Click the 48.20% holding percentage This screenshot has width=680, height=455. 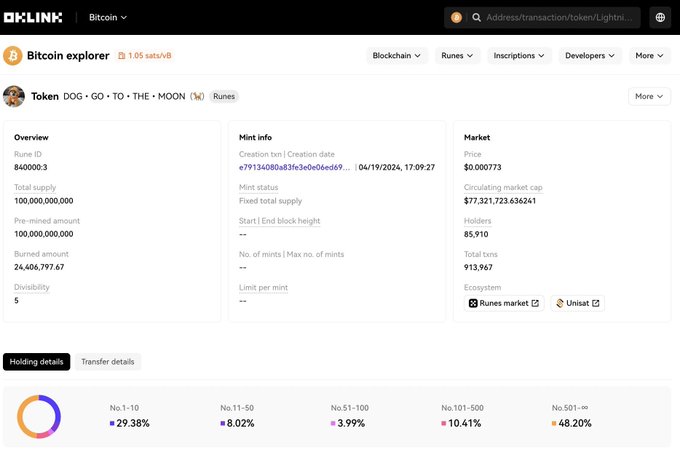(x=575, y=423)
